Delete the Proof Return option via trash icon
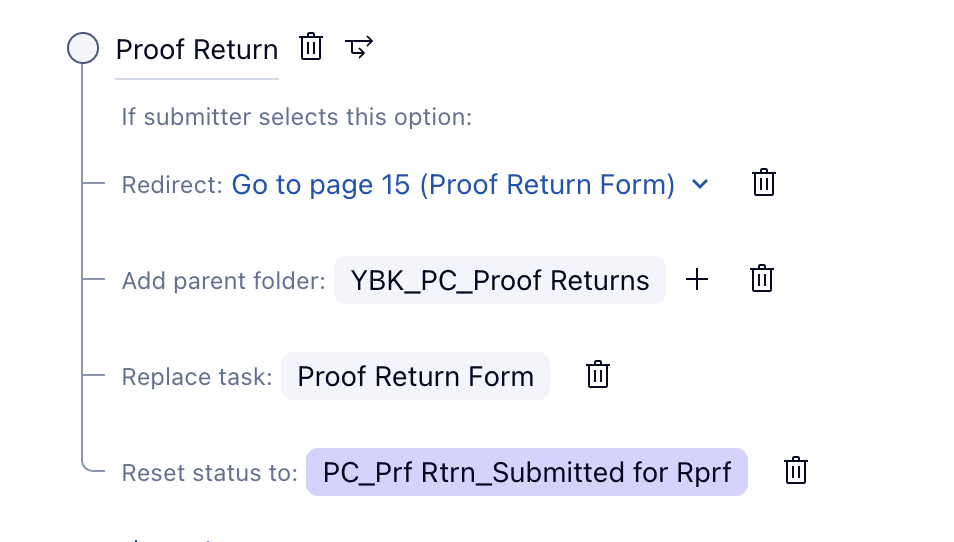 [311, 47]
